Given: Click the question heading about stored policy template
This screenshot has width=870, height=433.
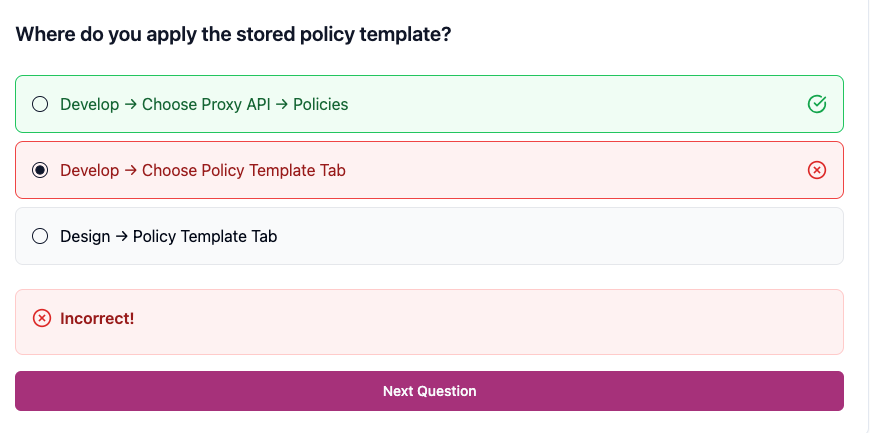Looking at the screenshot, I should coord(233,34).
